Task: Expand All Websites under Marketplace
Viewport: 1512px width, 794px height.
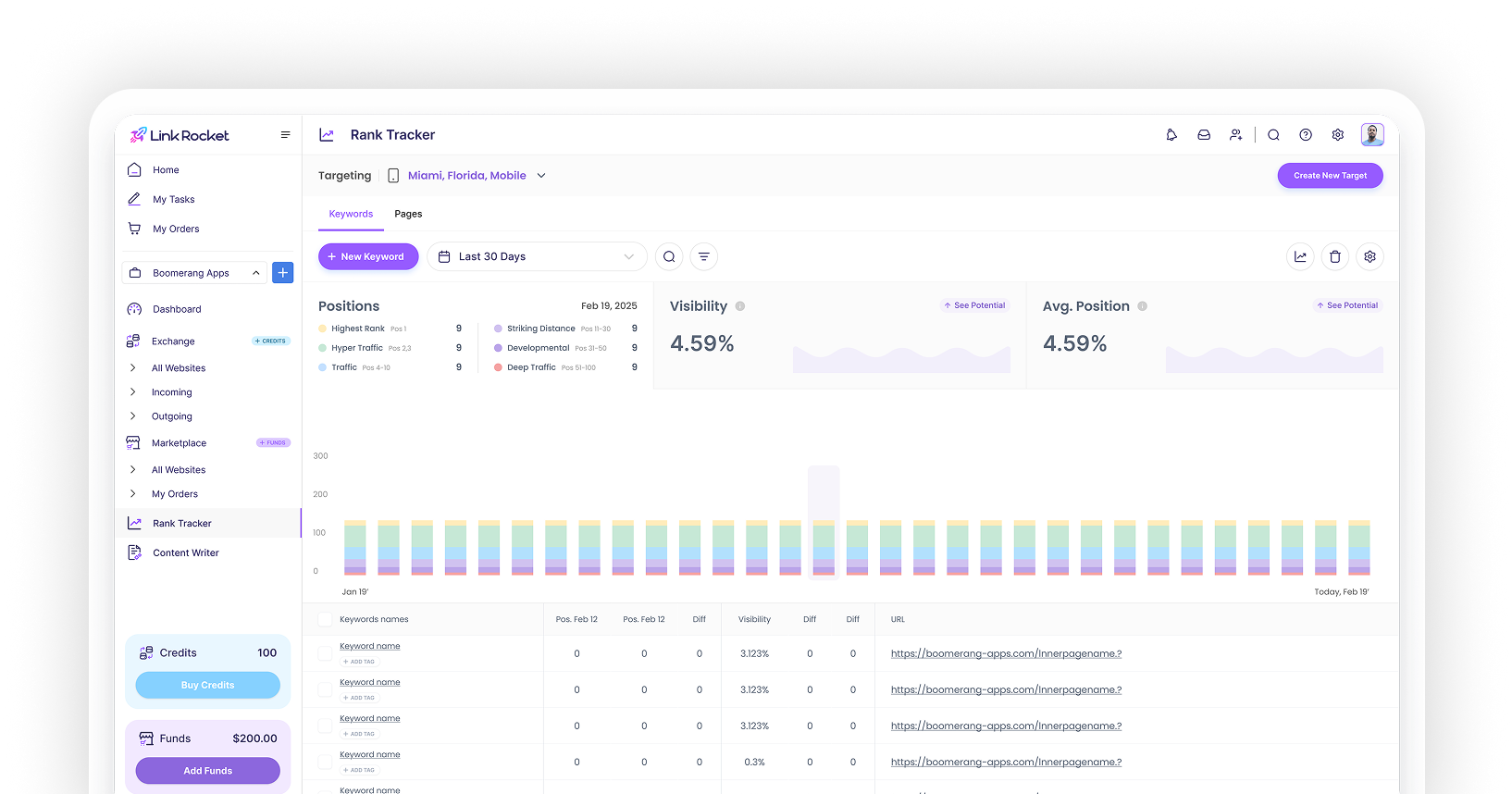Action: coord(132,470)
